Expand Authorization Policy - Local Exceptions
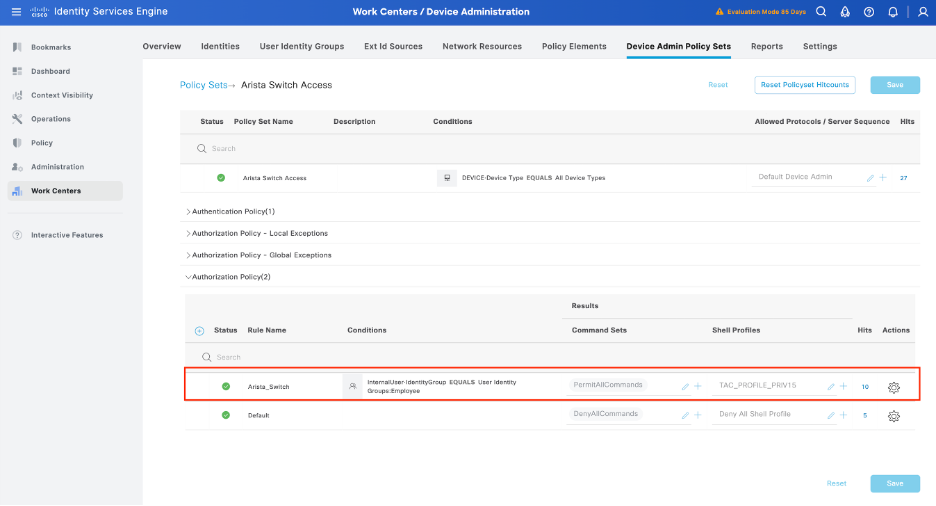Viewport: 936px width, 506px height. point(258,233)
